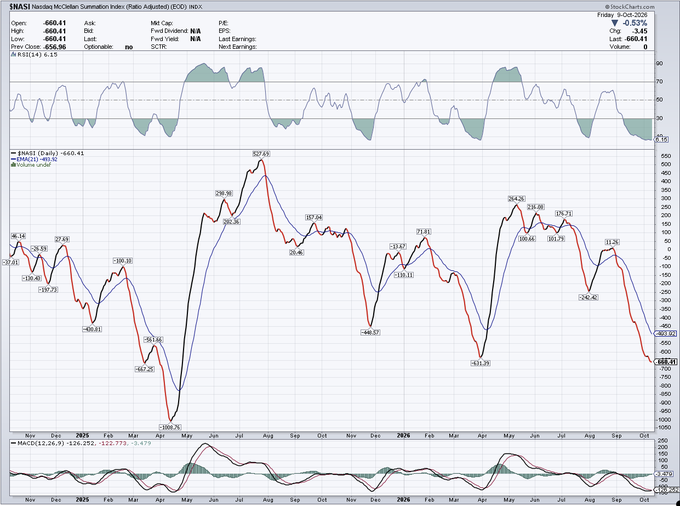Click the 6.15 RSI axis tag

click(x=661, y=140)
